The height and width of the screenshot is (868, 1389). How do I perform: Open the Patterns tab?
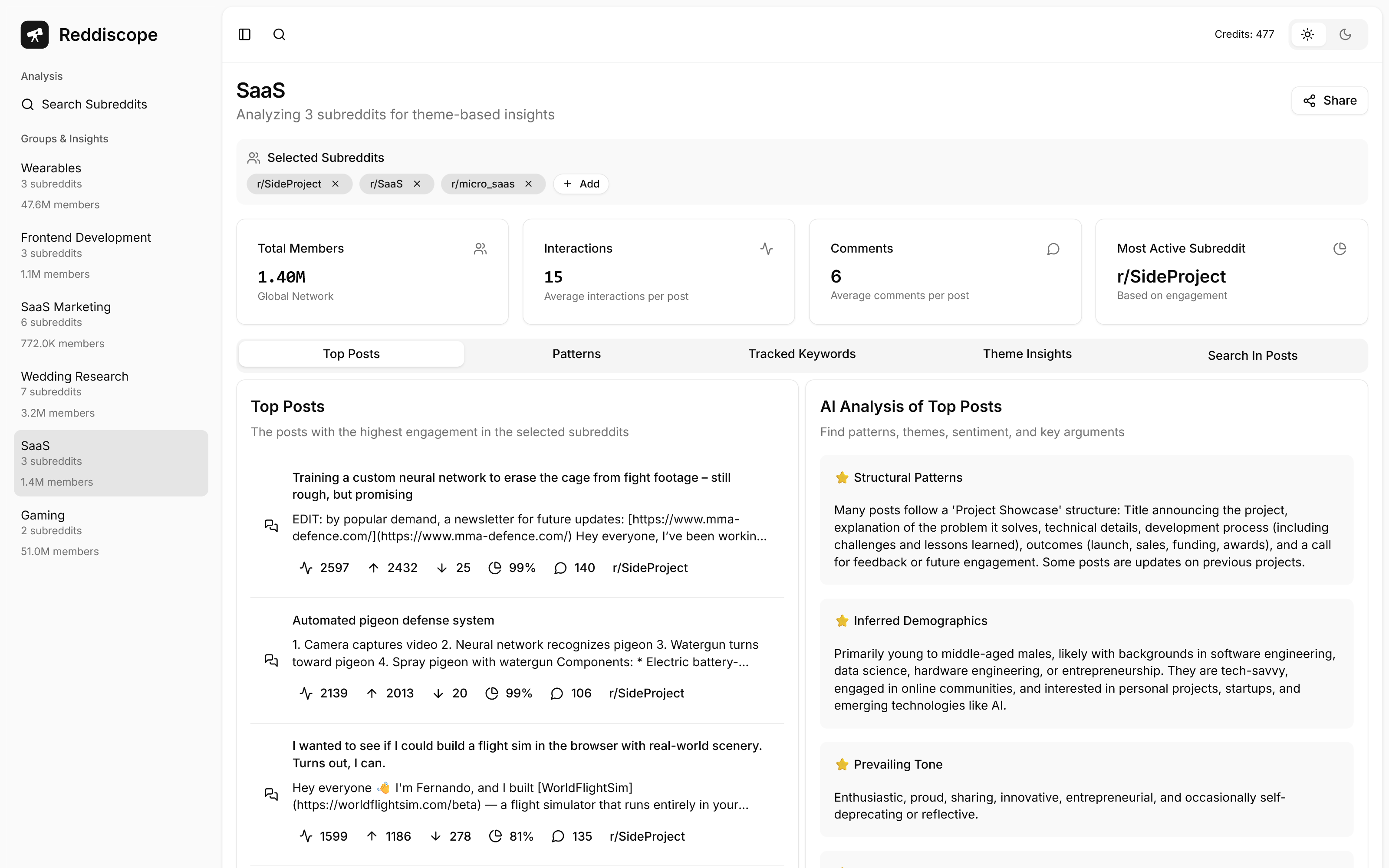pyautogui.click(x=576, y=354)
